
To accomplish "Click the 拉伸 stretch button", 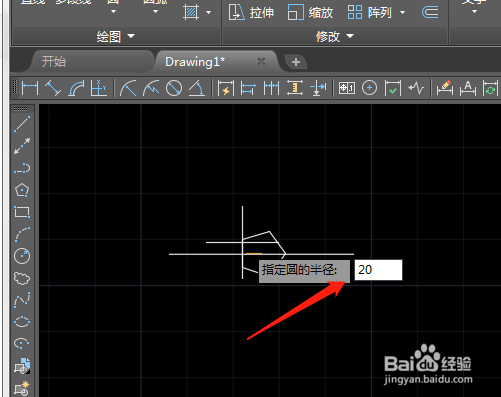I will [251, 13].
